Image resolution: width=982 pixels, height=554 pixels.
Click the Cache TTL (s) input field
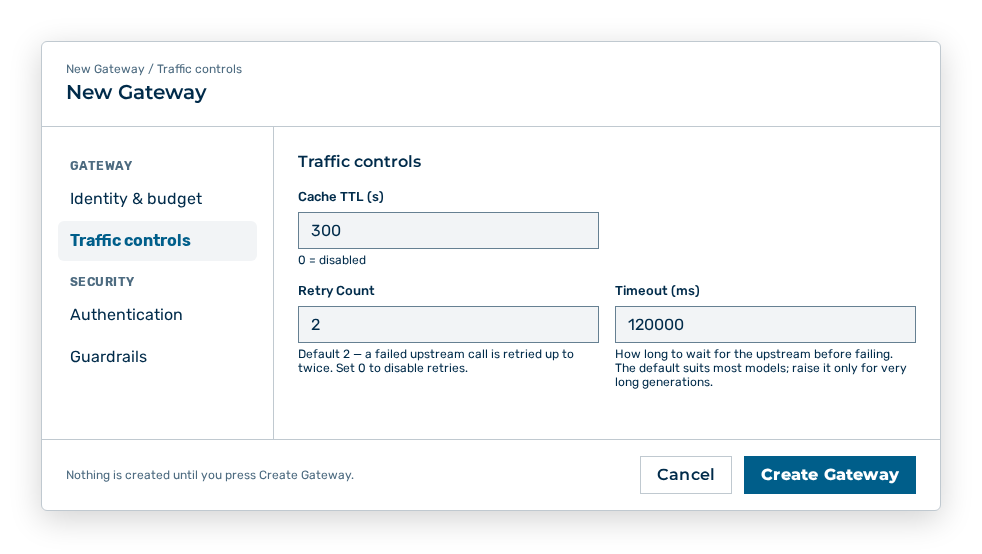coord(448,230)
